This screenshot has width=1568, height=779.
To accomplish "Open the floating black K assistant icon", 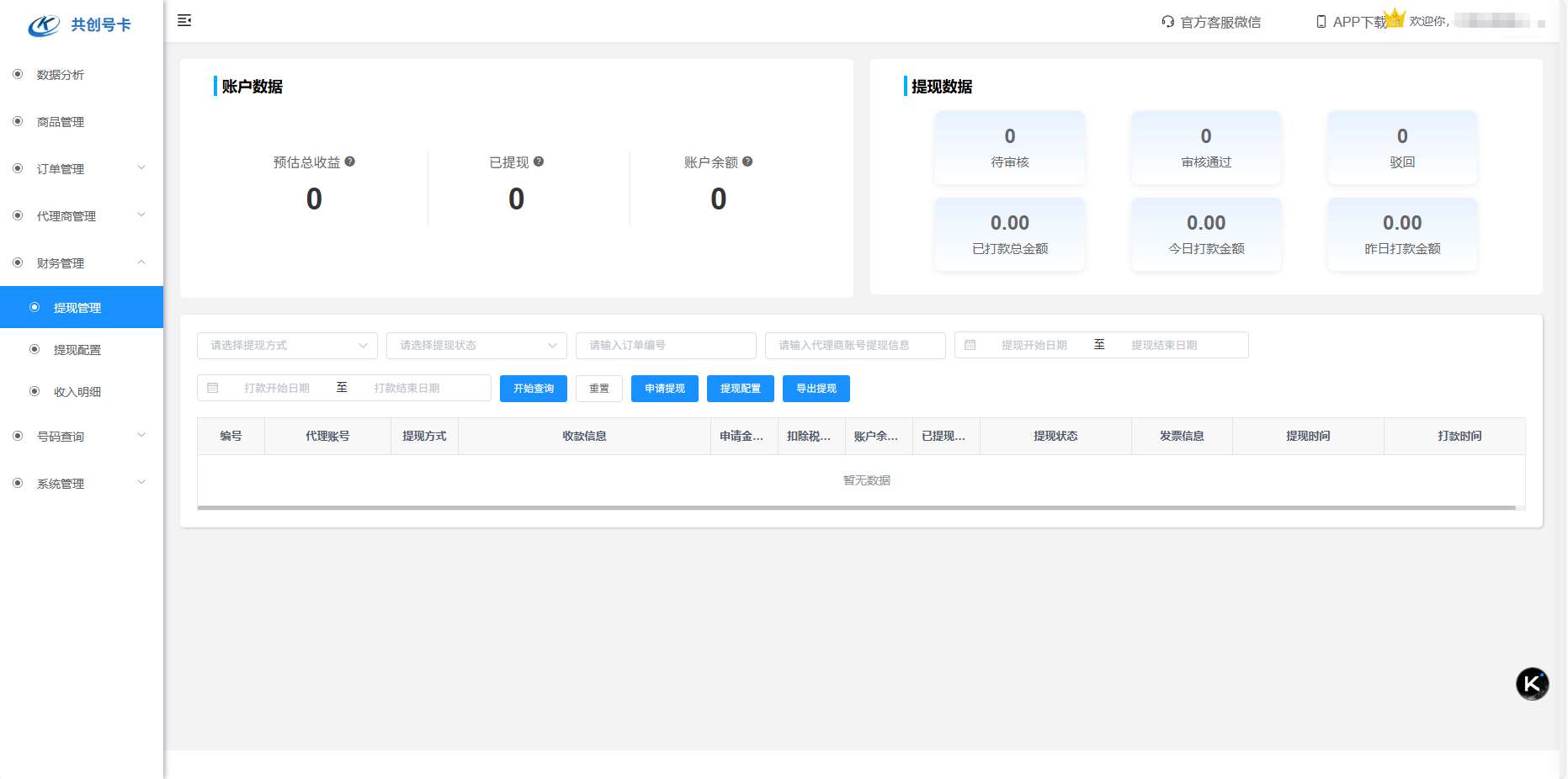I will coord(1532,684).
